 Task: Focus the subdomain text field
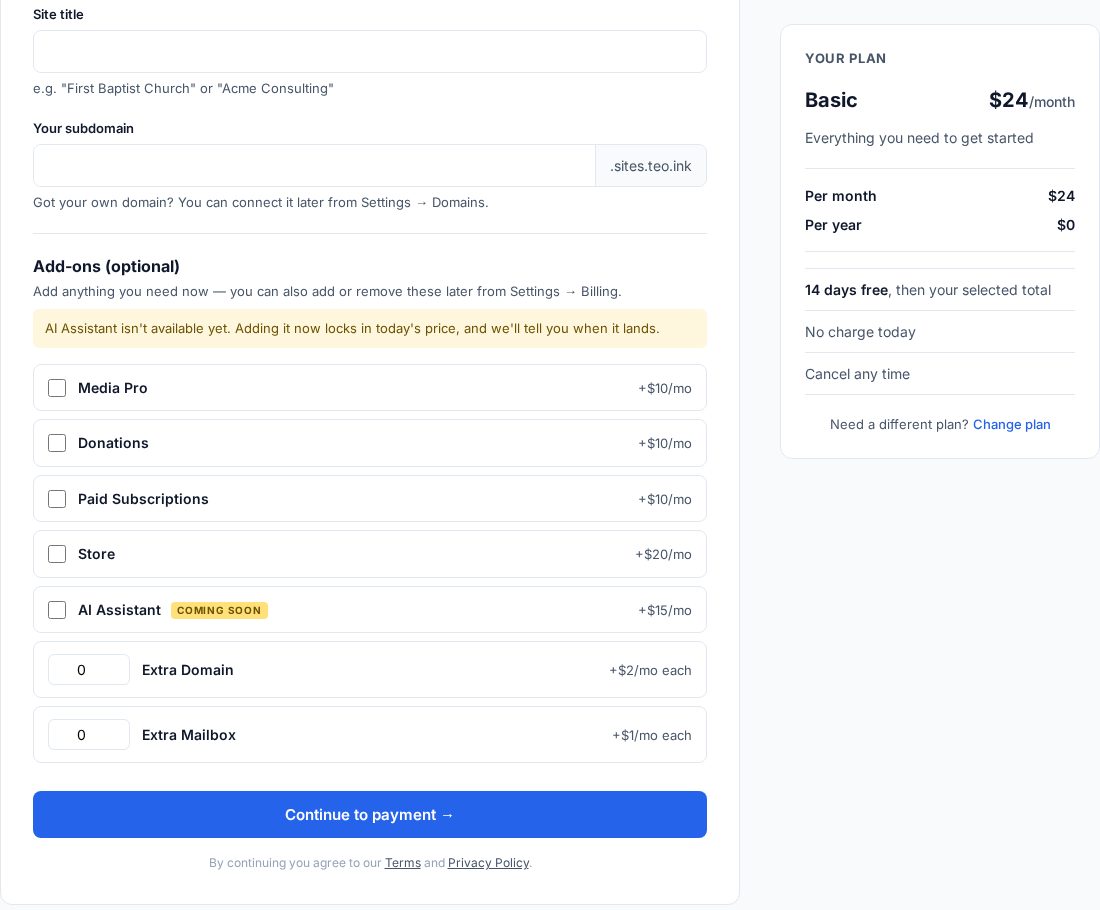(314, 166)
